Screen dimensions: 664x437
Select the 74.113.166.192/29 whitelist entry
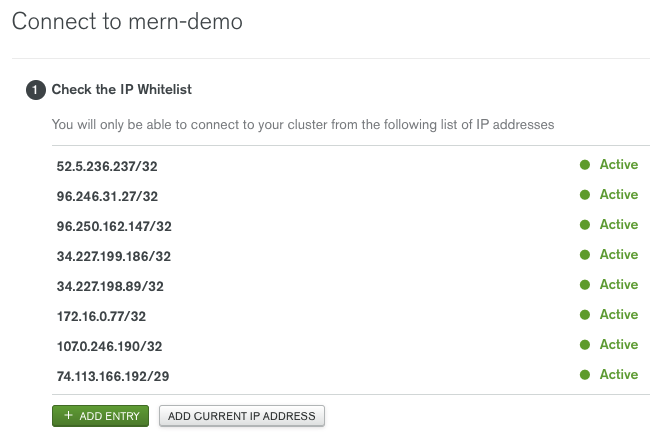pos(113,376)
